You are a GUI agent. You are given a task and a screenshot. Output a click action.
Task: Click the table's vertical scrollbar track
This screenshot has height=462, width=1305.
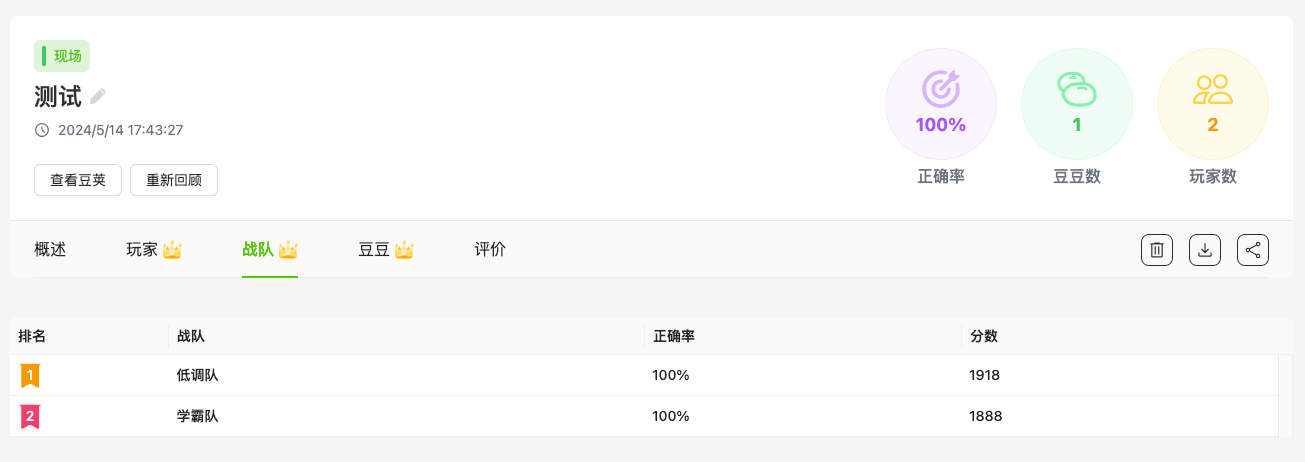[1286, 396]
